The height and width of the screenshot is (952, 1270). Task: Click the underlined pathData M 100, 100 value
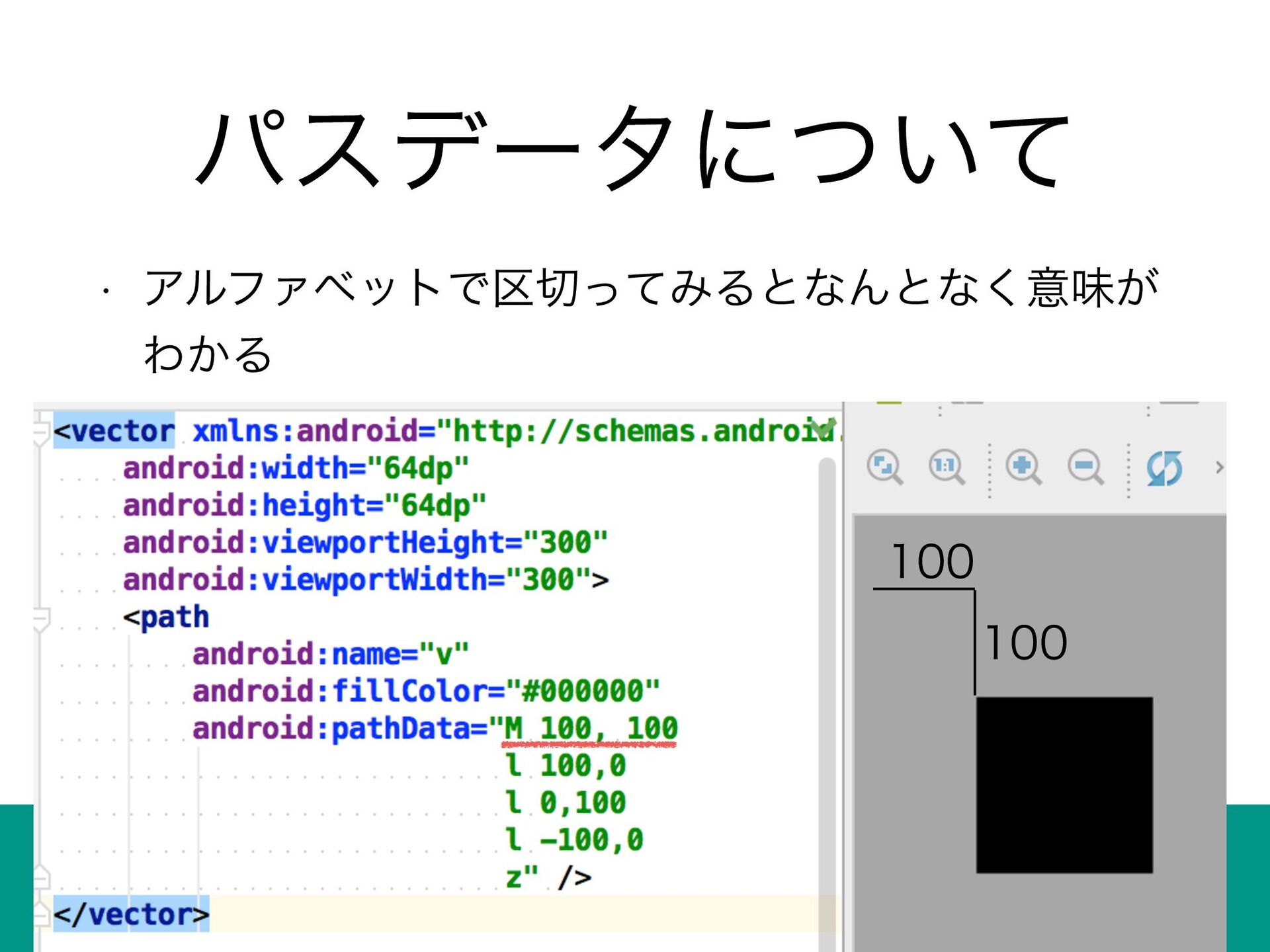(590, 729)
